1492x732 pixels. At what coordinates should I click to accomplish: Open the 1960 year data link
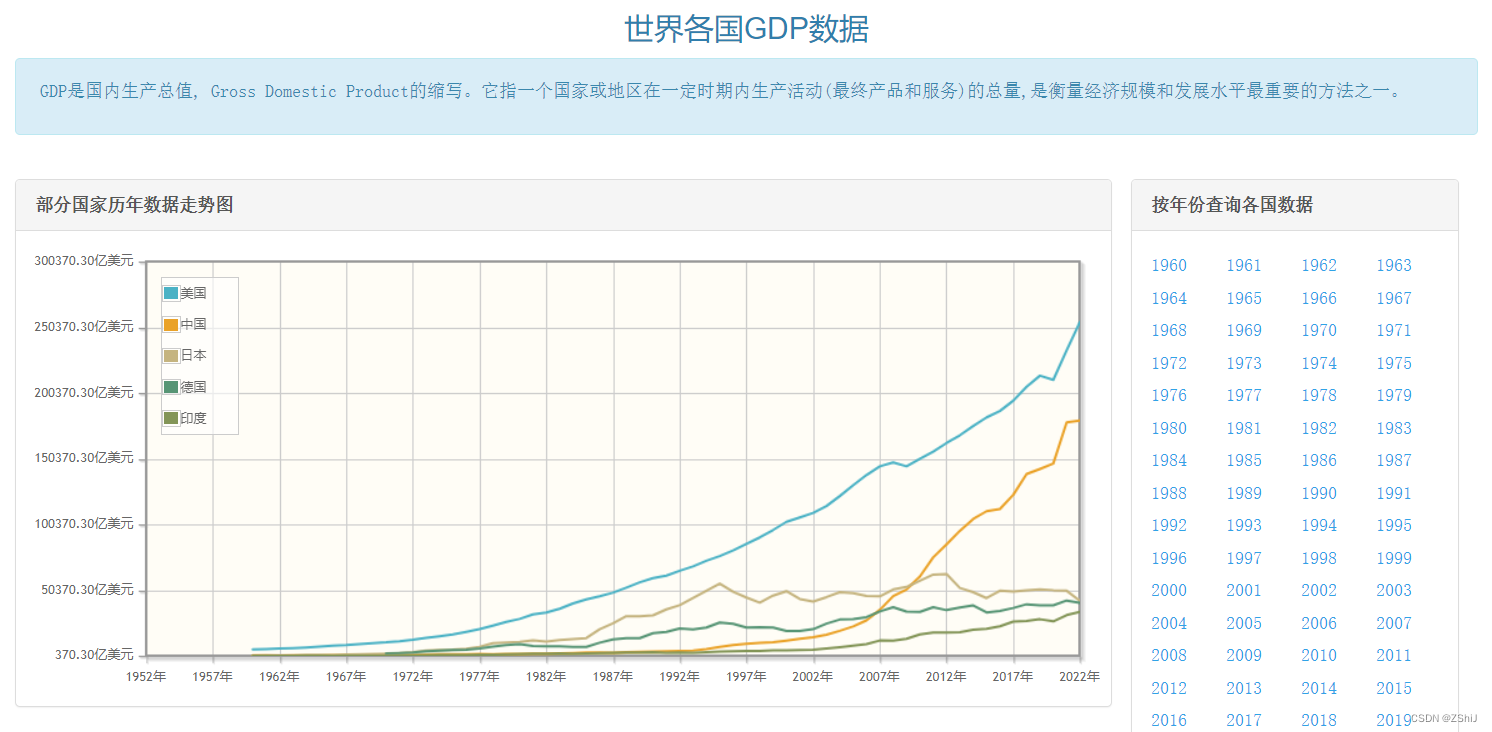pos(1169,265)
